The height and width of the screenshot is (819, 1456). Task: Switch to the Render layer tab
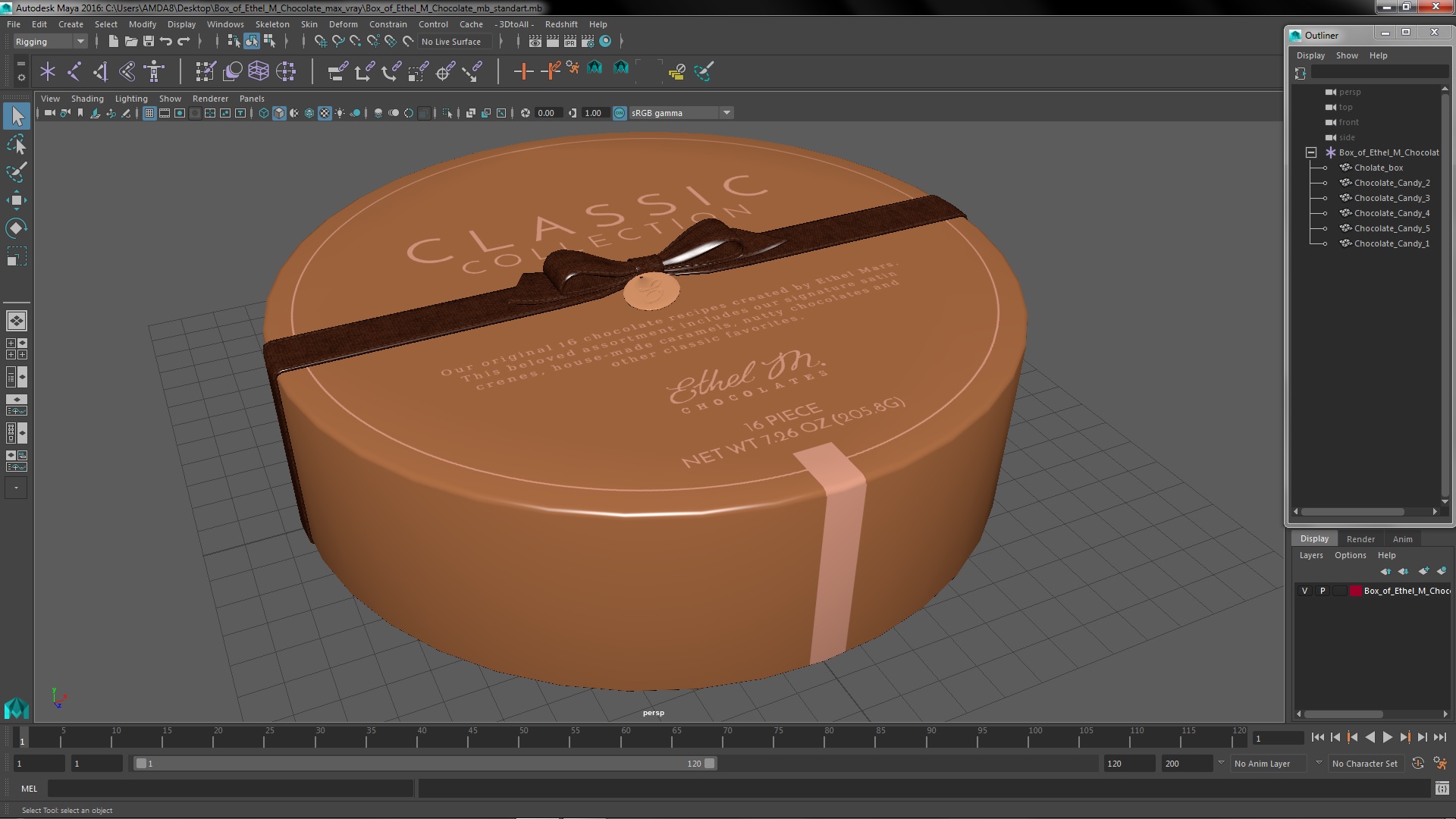pyautogui.click(x=1360, y=539)
